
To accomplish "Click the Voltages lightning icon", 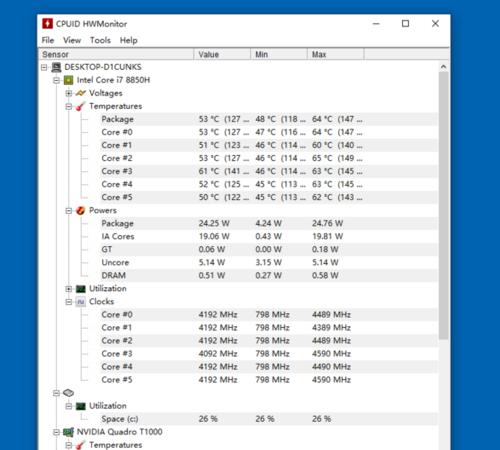I will point(81,93).
